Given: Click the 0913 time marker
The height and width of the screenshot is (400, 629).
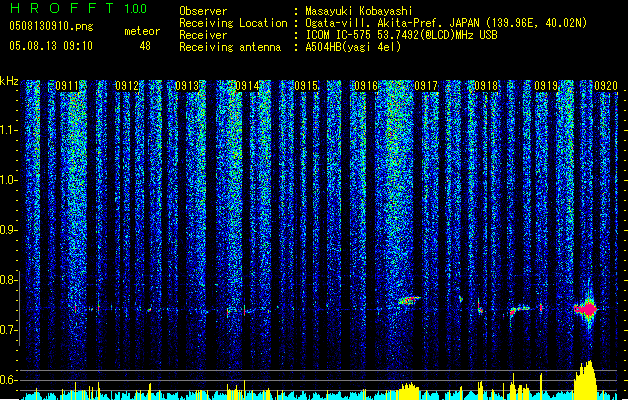Looking at the screenshot, I should point(187,86).
